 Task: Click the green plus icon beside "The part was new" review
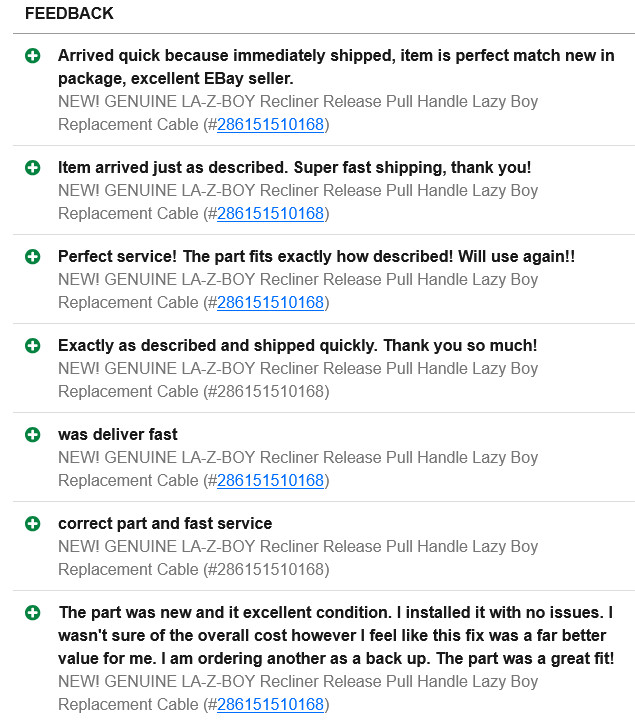33,612
